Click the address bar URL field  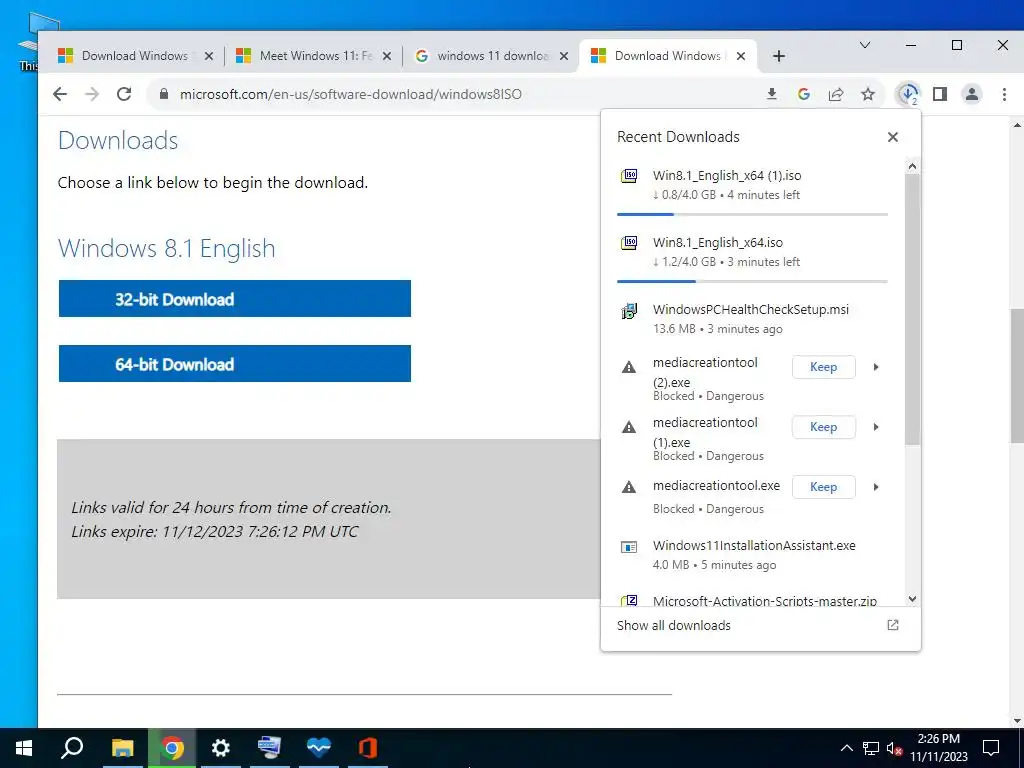(x=351, y=94)
